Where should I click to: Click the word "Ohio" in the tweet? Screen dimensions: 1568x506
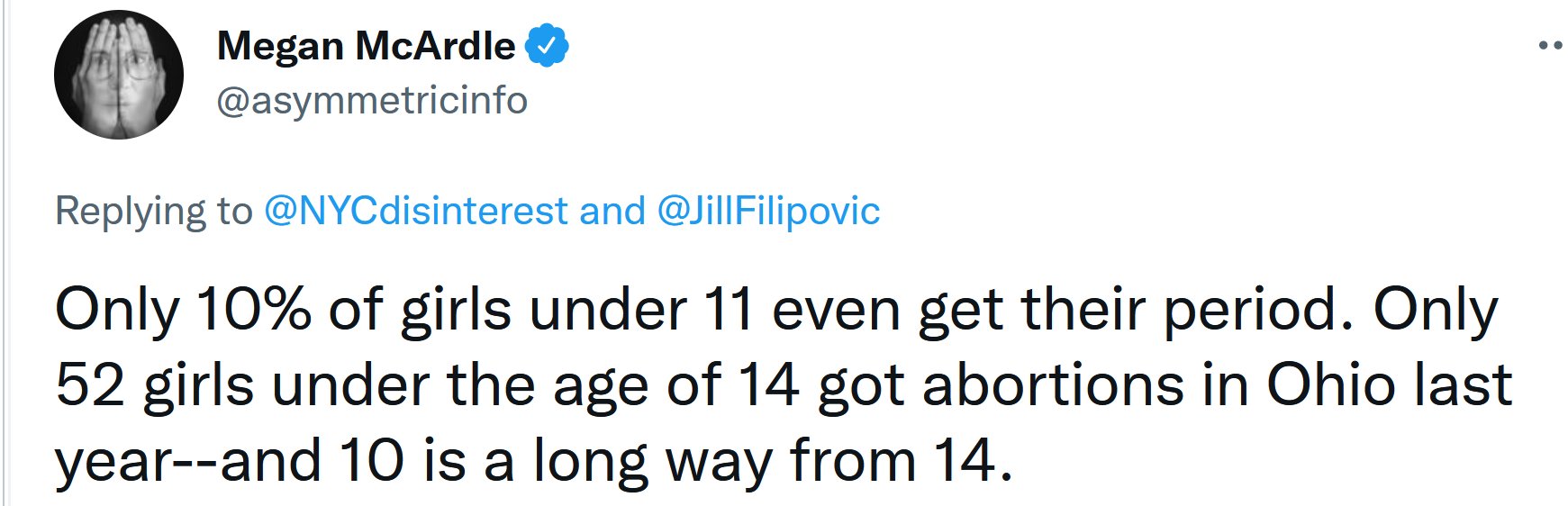pyautogui.click(x=1333, y=385)
